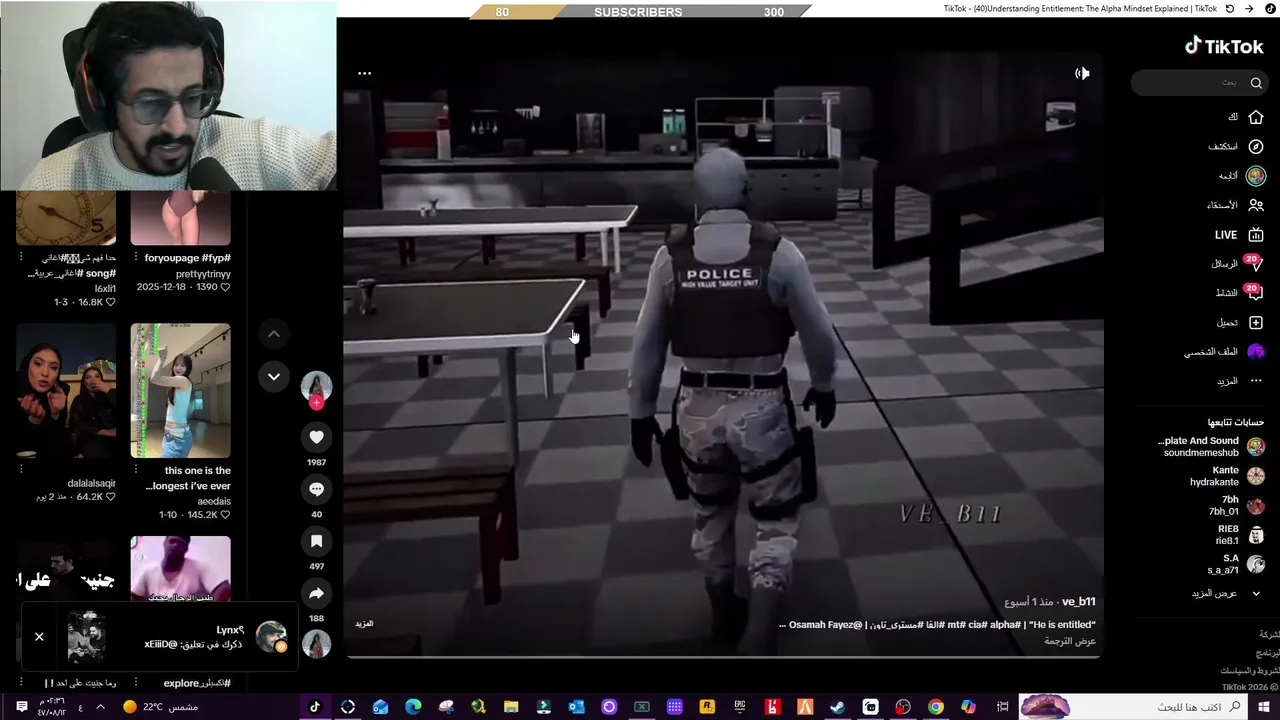Viewport: 1280px width, 720px height.
Task: Open the dalalalsaqir video thumbnail
Action: tap(66, 390)
